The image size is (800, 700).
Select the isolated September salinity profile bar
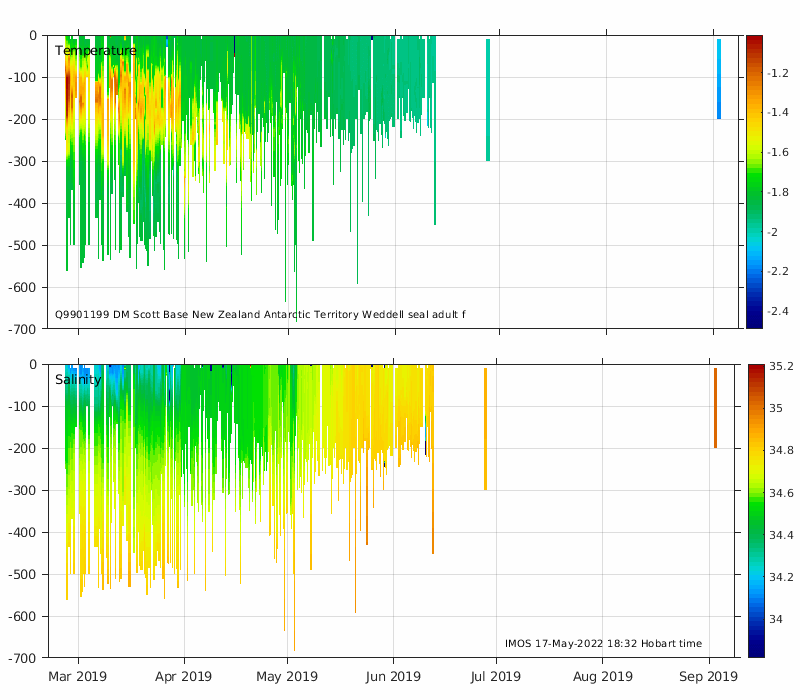click(x=715, y=408)
